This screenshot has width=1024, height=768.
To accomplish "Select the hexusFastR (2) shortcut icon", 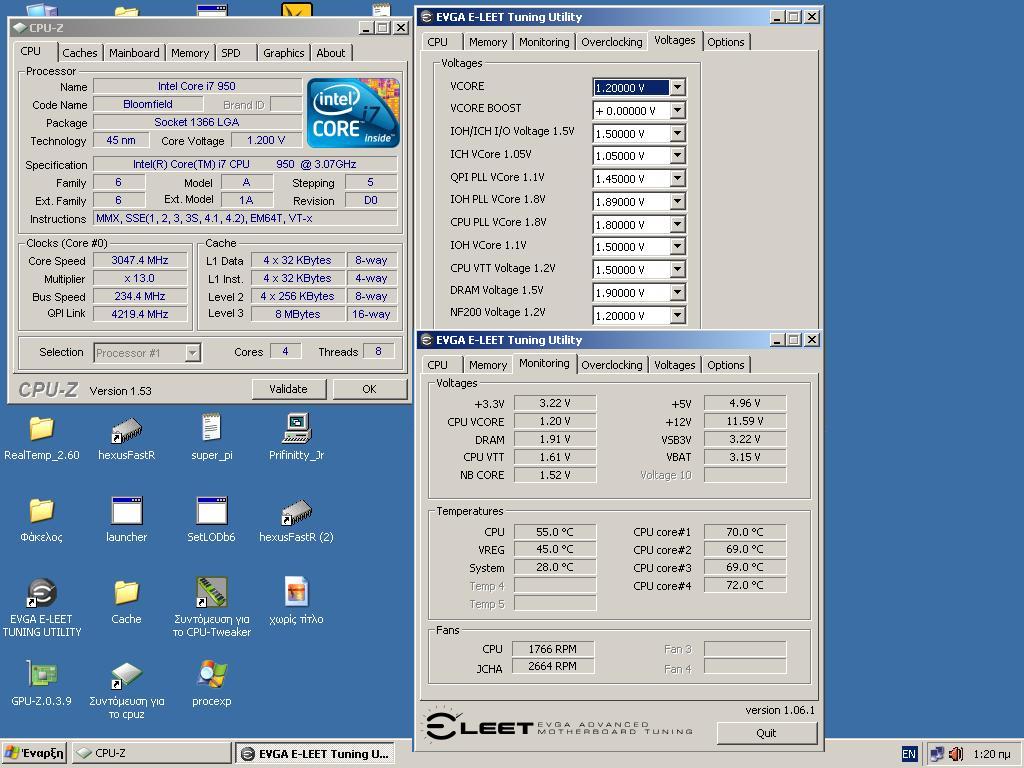I will 296,512.
